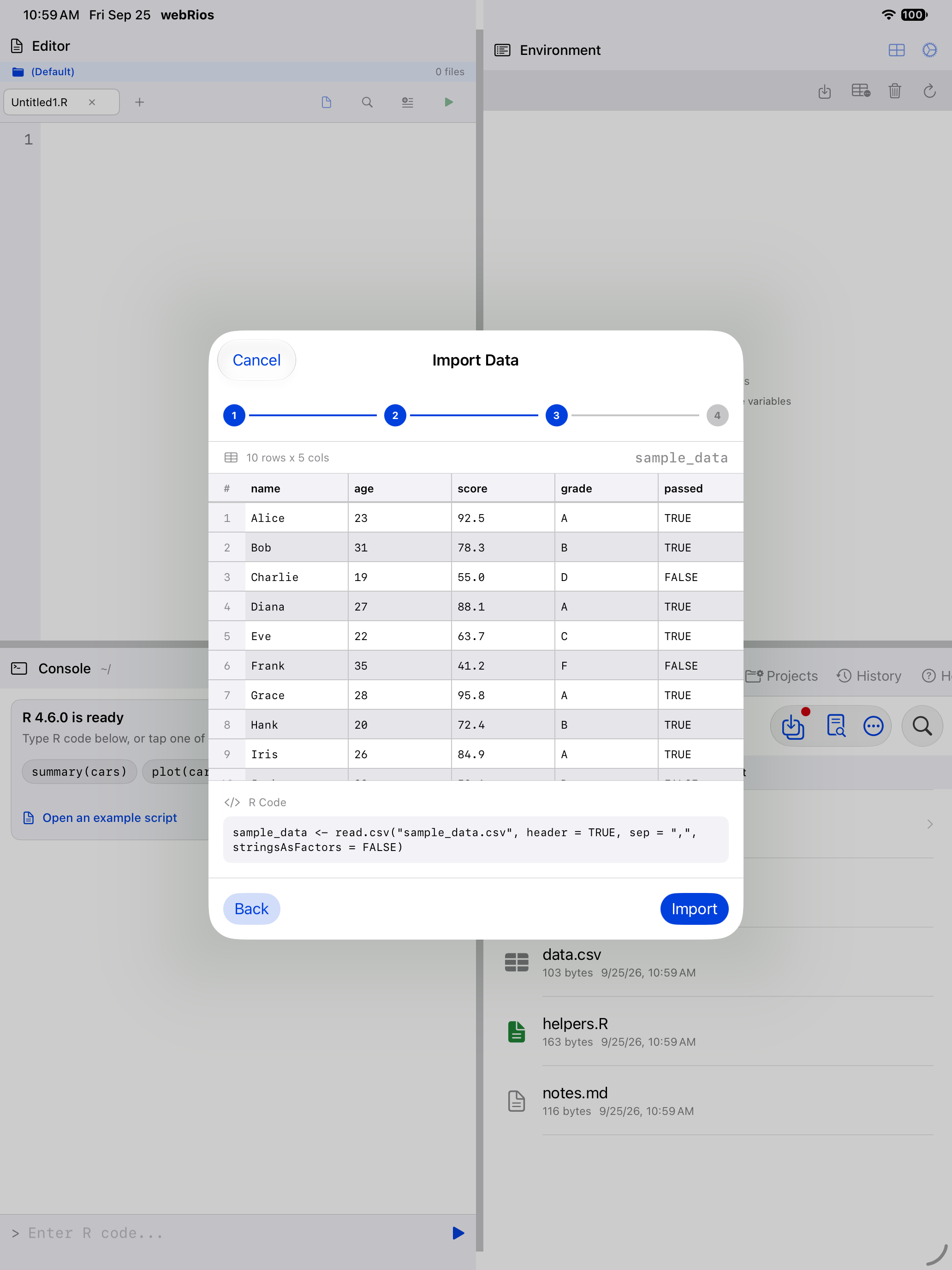Run script with green play icon in Editor
952x1270 pixels.
pos(449,102)
